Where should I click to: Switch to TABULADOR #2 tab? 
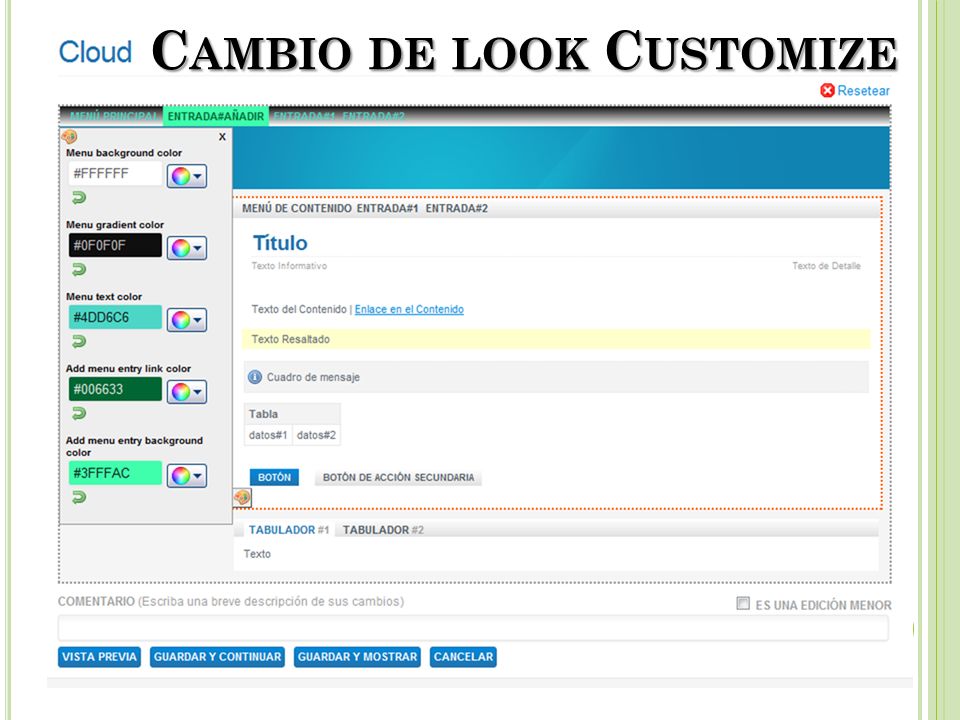[383, 530]
